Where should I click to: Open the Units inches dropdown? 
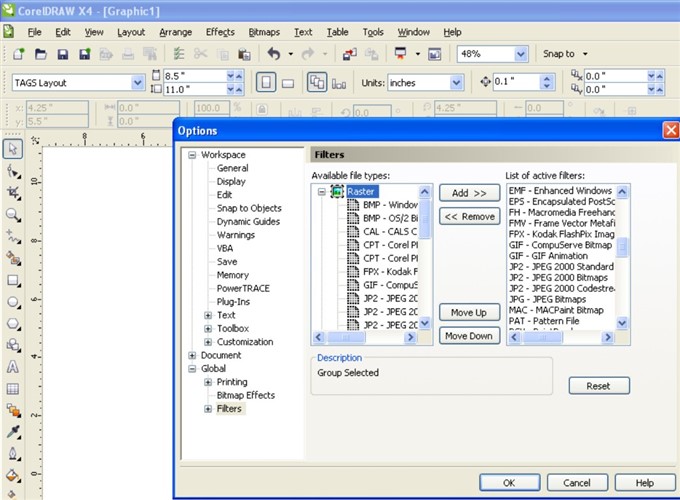click(456, 82)
